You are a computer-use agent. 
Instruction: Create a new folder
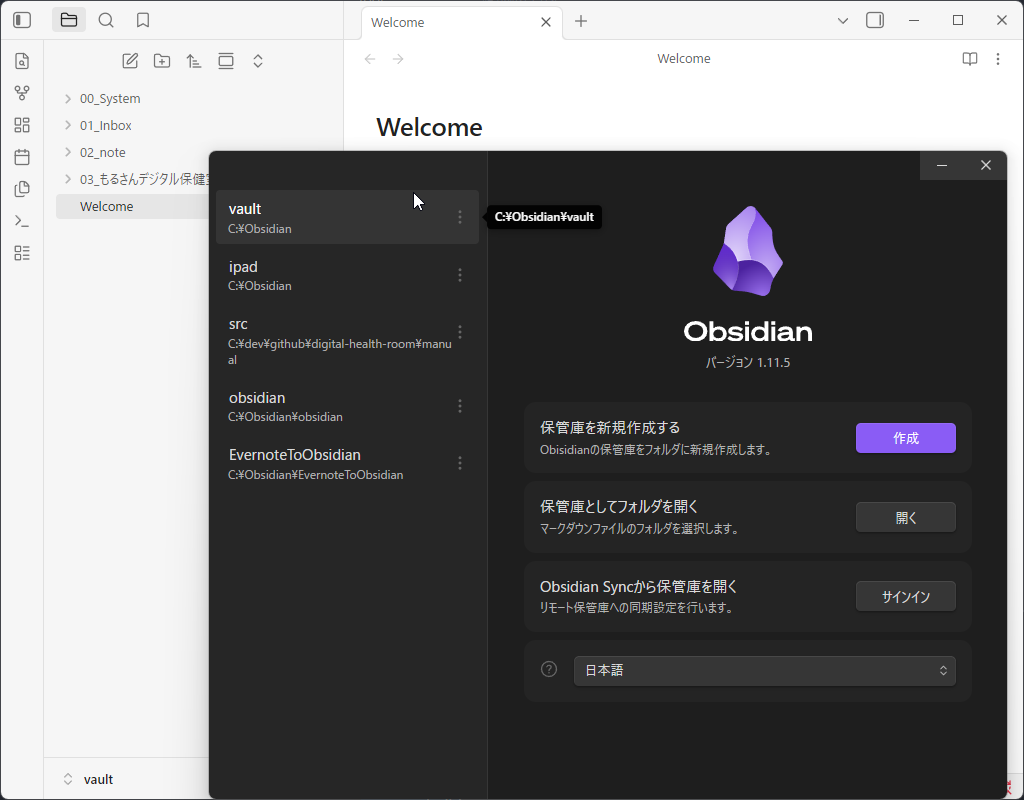pyautogui.click(x=162, y=61)
